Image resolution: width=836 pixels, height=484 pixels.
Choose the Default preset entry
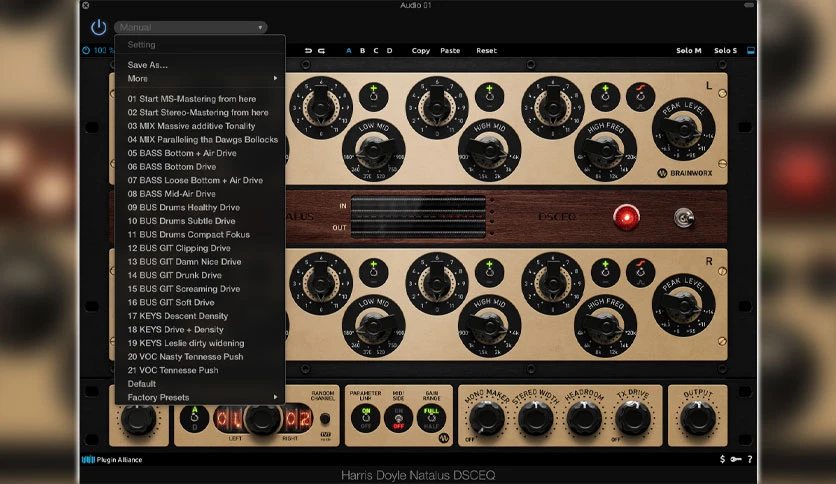coord(200,384)
